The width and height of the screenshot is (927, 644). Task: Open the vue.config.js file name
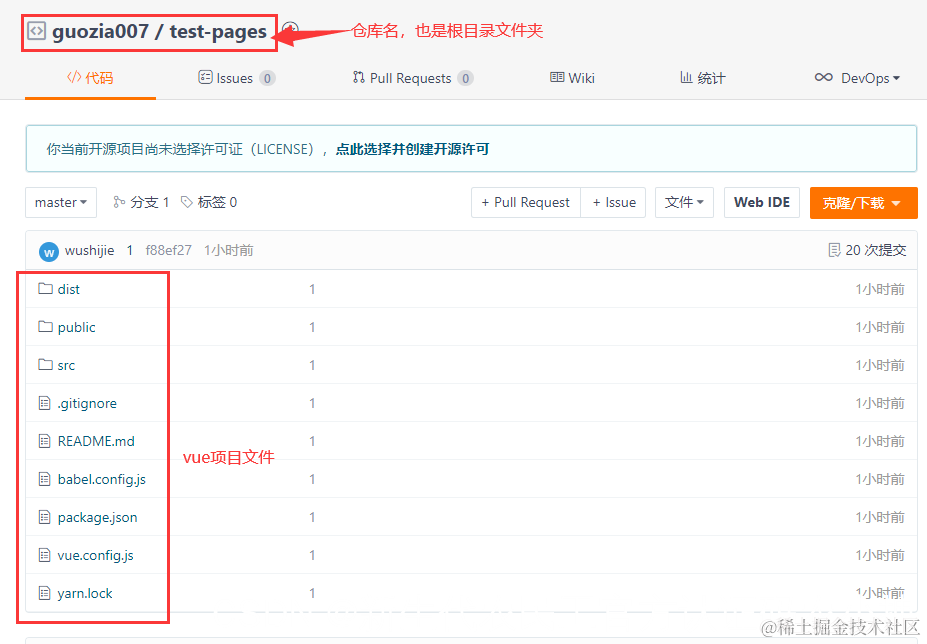(95, 555)
